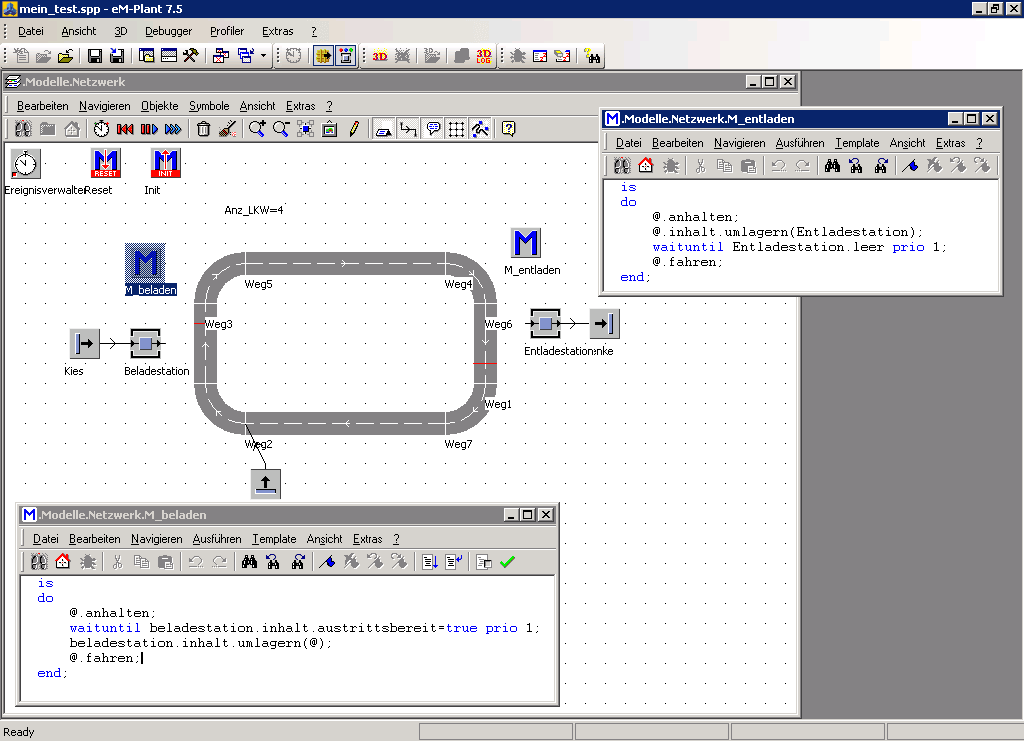Click the indent lines icon in M_beladen toolbar

(x=430, y=562)
